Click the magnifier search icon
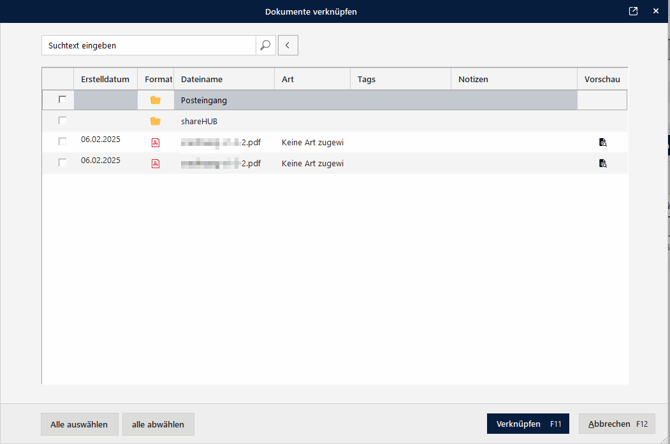The width and height of the screenshot is (670, 444). point(265,45)
